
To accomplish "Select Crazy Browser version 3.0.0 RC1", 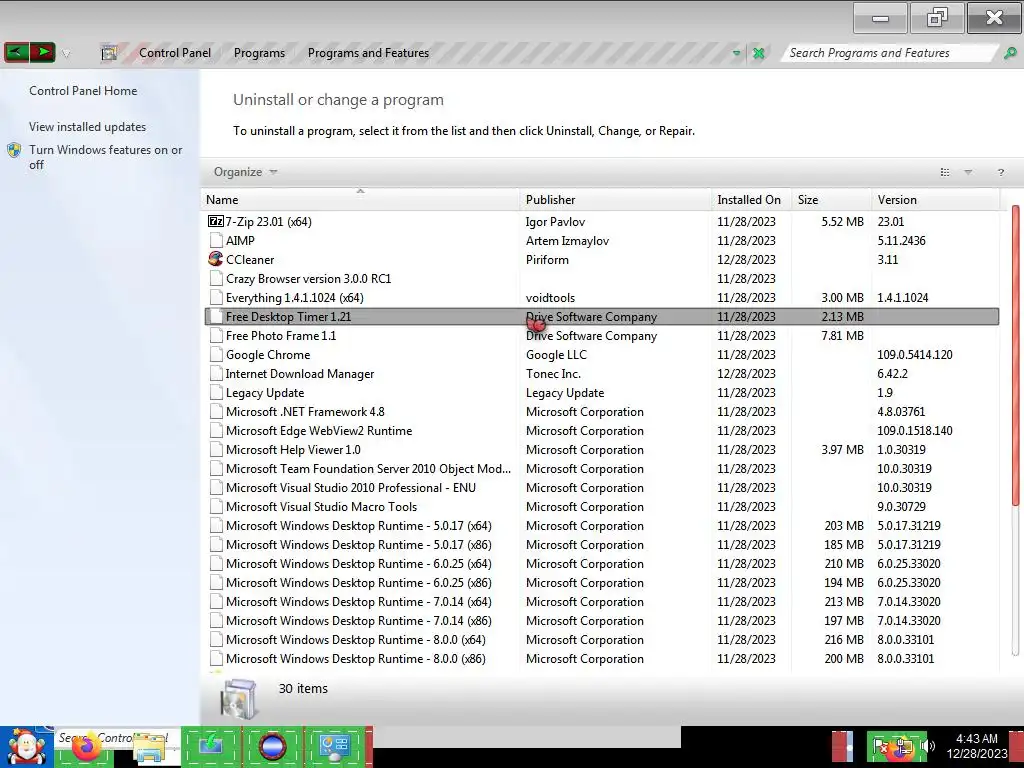I will (308, 279).
